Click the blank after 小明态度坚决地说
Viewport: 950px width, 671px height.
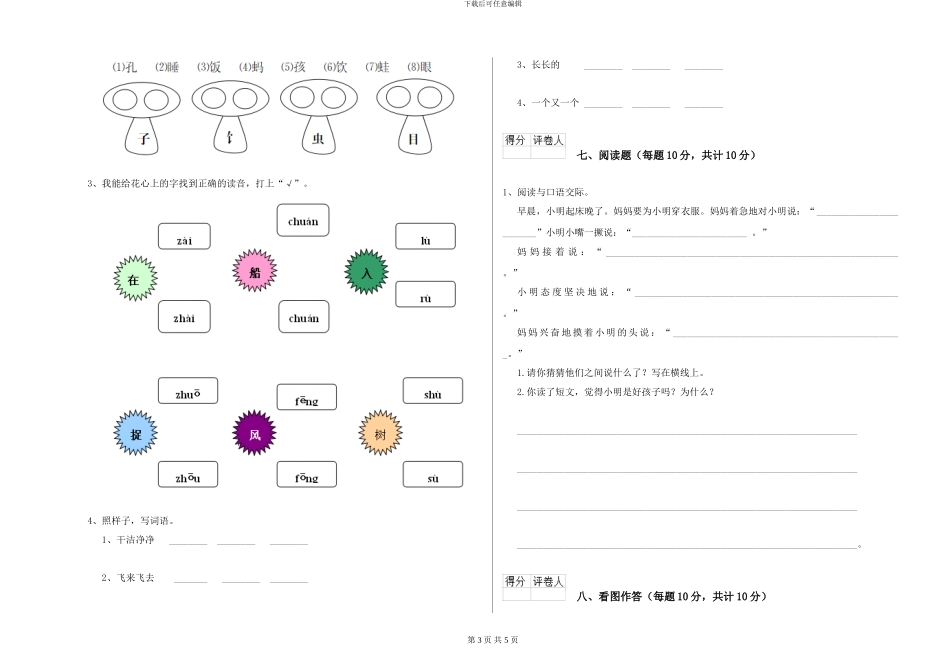pyautogui.click(x=766, y=293)
